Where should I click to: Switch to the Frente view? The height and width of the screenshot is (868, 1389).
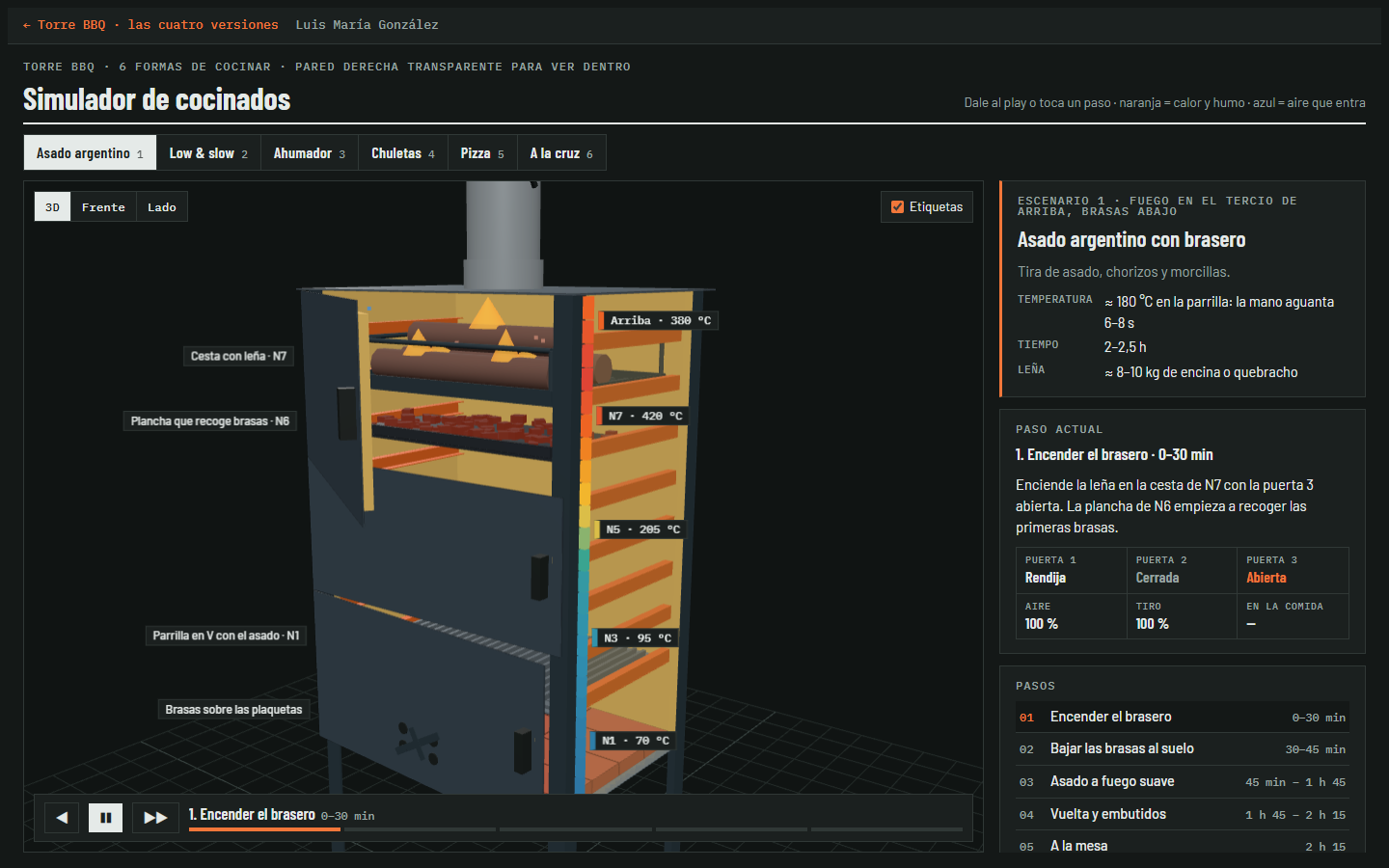[x=103, y=206]
